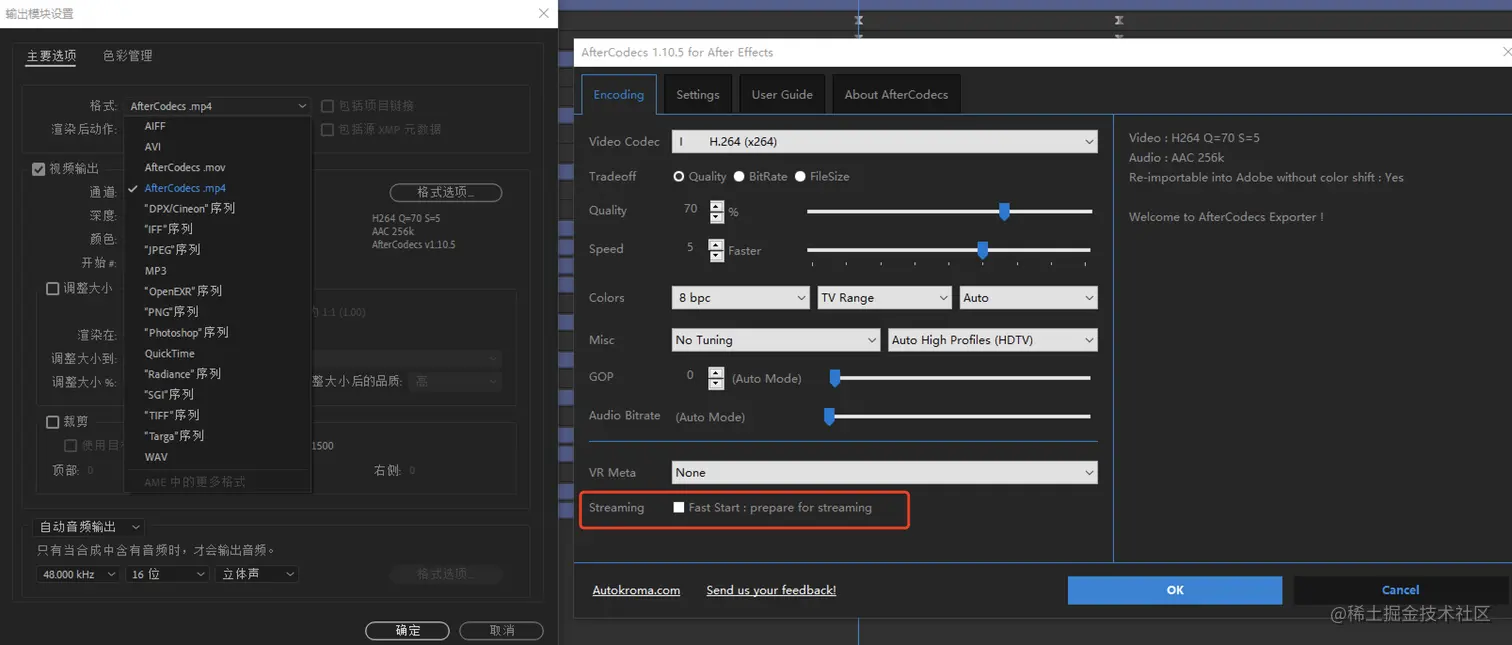The height and width of the screenshot is (645, 1512).
Task: Toggle the 视频输出 checkbox
Action: click(x=39, y=169)
